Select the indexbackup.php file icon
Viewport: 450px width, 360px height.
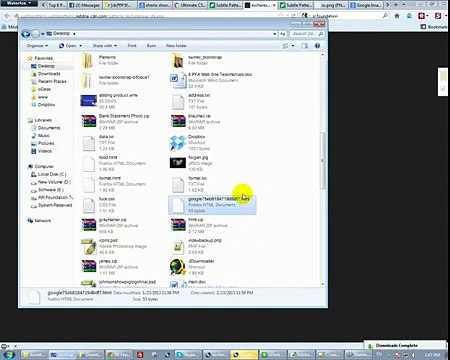pos(178,246)
